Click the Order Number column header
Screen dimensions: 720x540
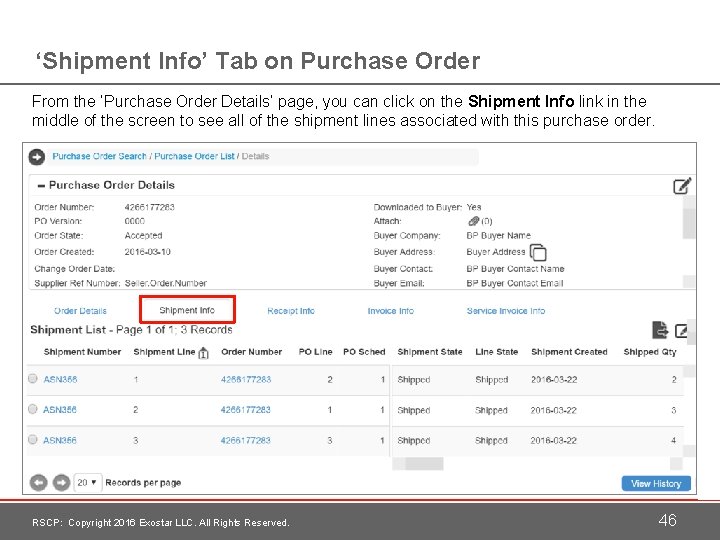coord(252,352)
